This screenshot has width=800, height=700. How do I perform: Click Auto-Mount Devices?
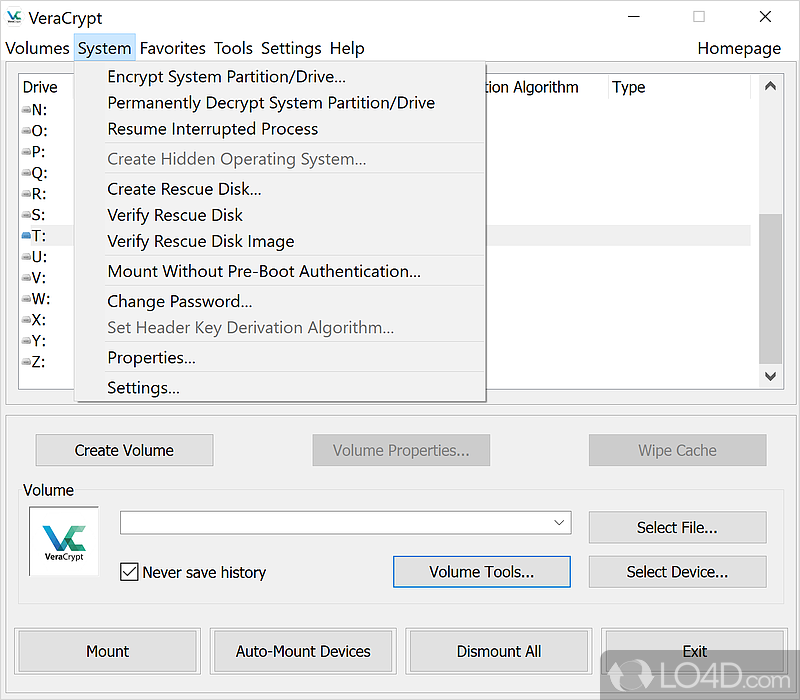(x=303, y=651)
